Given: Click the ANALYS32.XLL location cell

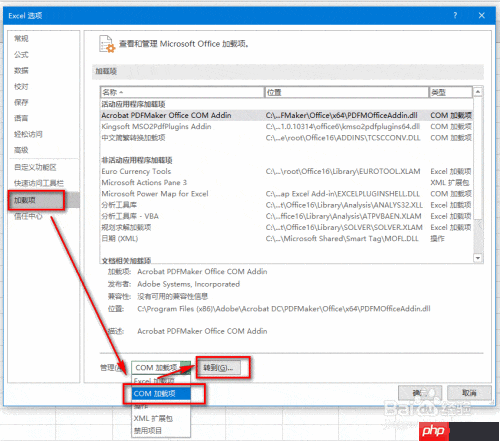Looking at the screenshot, I should pyautogui.click(x=344, y=205).
